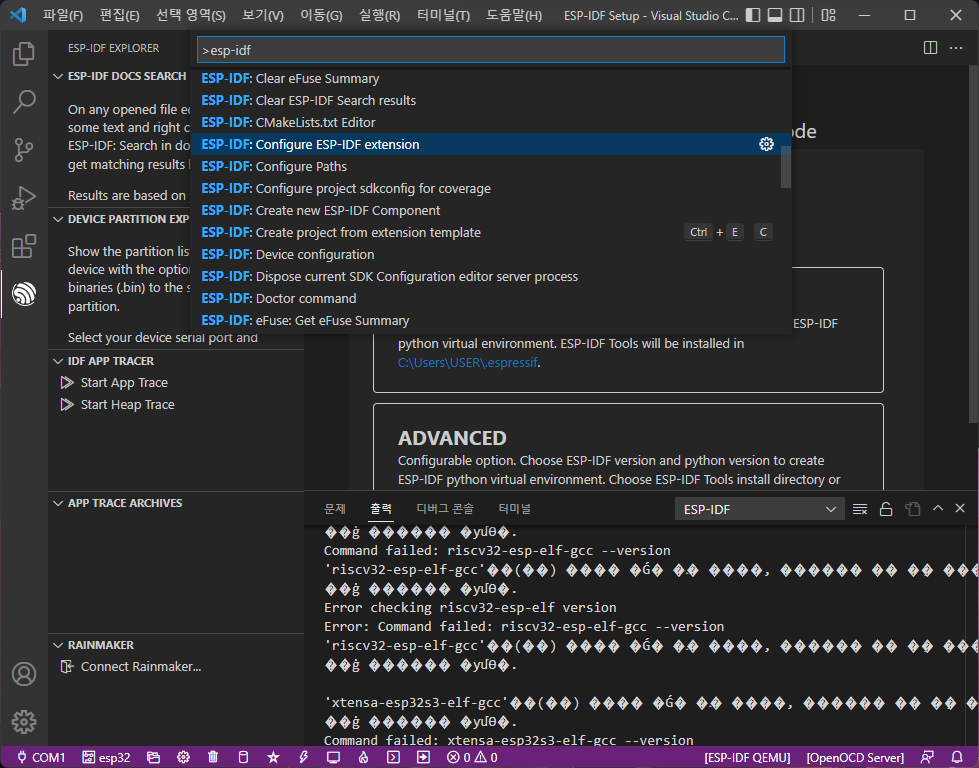The height and width of the screenshot is (768, 979).
Task: Select ESP-IDF: Device configuration command
Action: (x=491, y=255)
